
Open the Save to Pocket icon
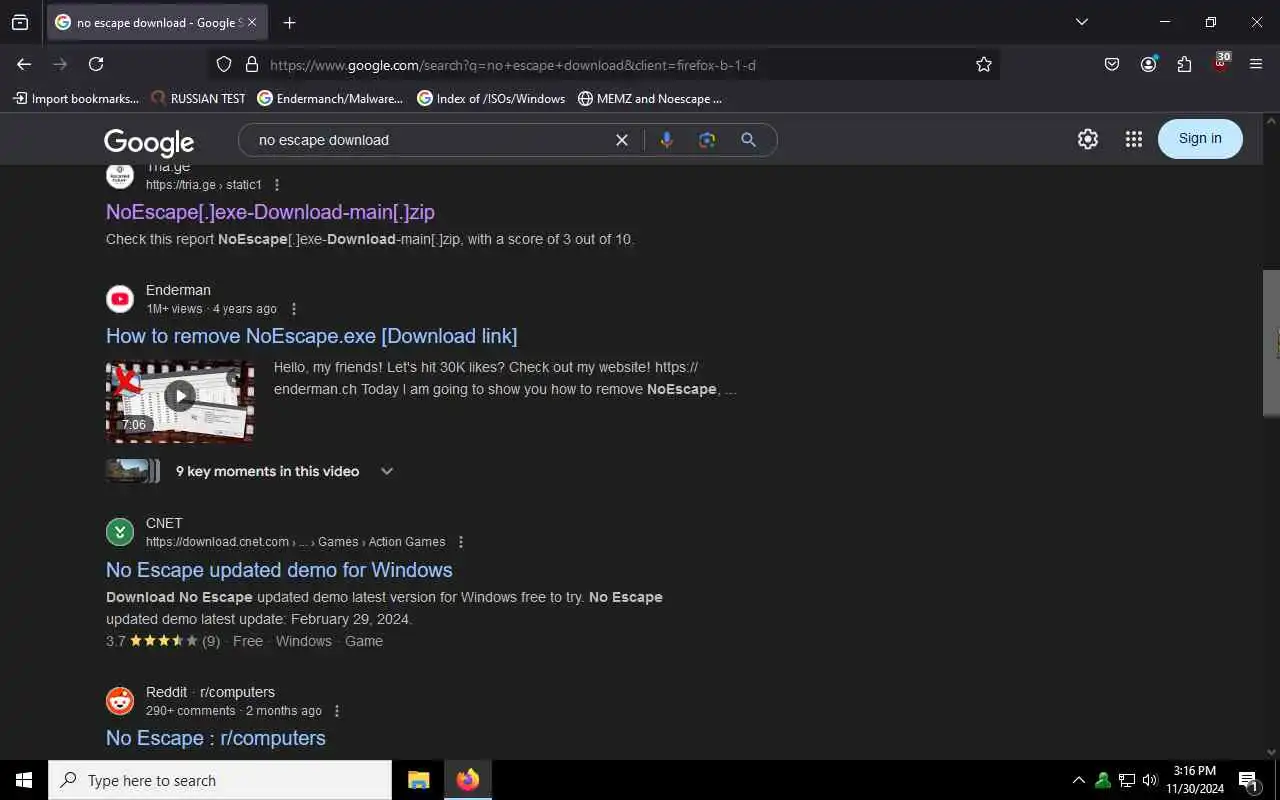[1112, 64]
